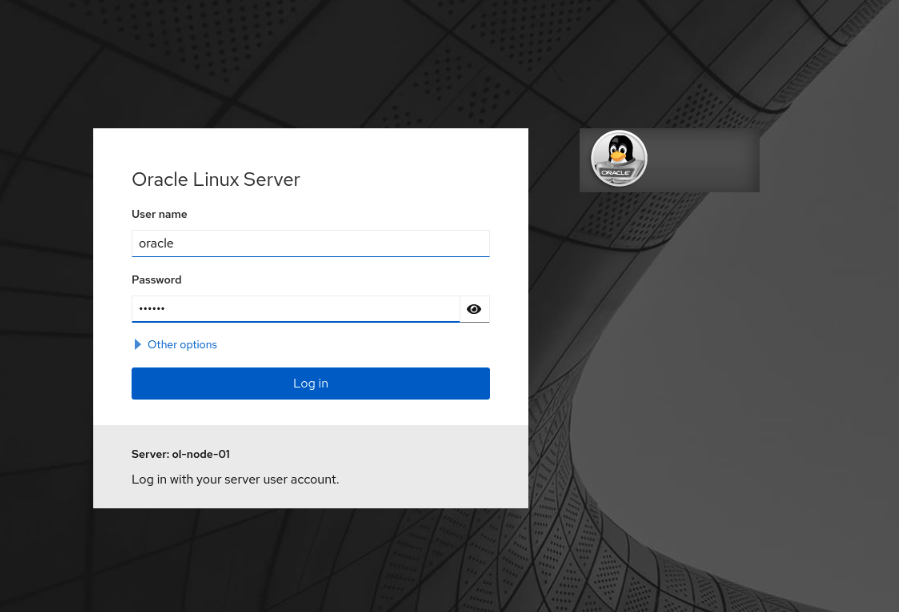
Task: Click the gray branding panel beside the penguin
Action: 705,160
